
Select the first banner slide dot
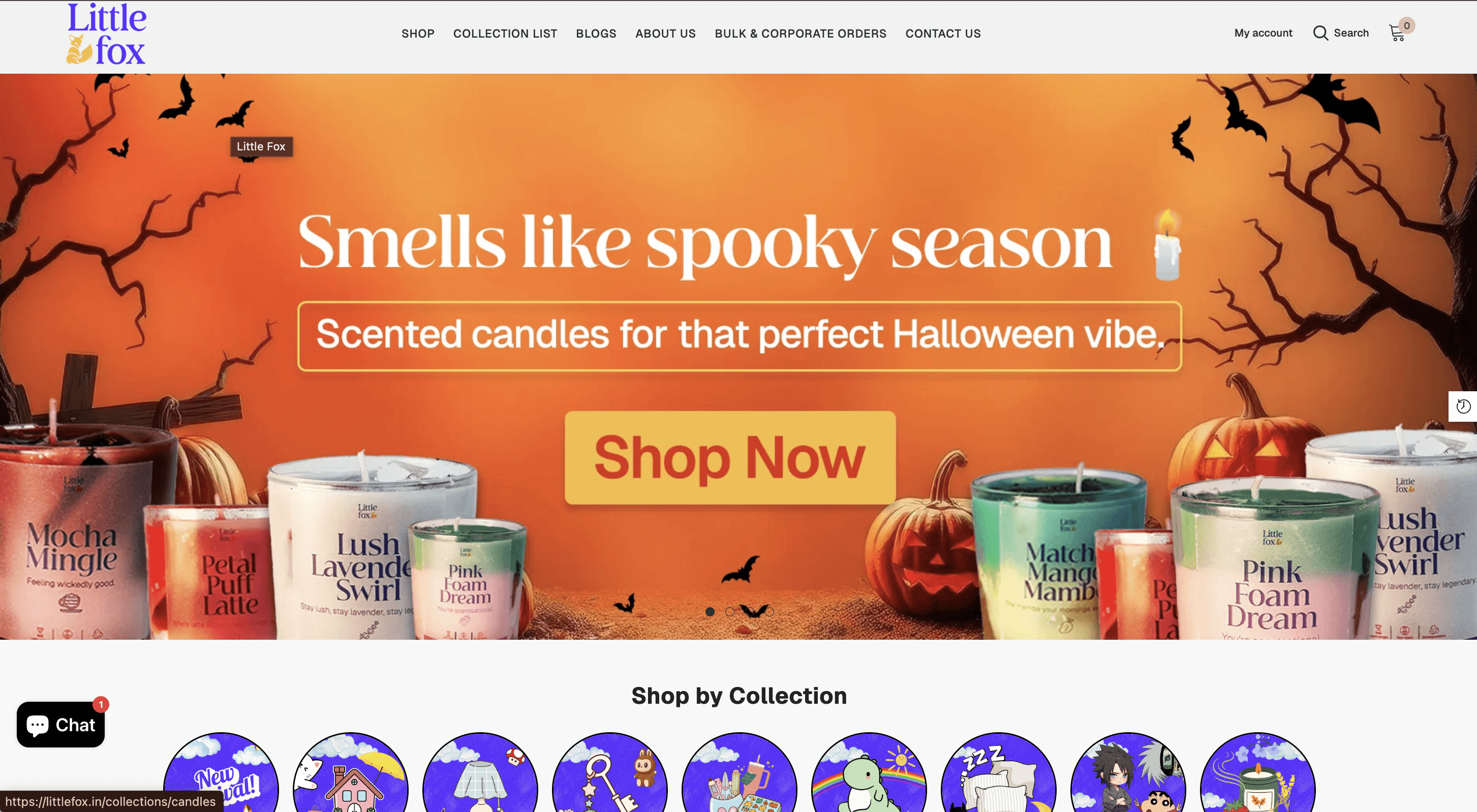pos(710,611)
